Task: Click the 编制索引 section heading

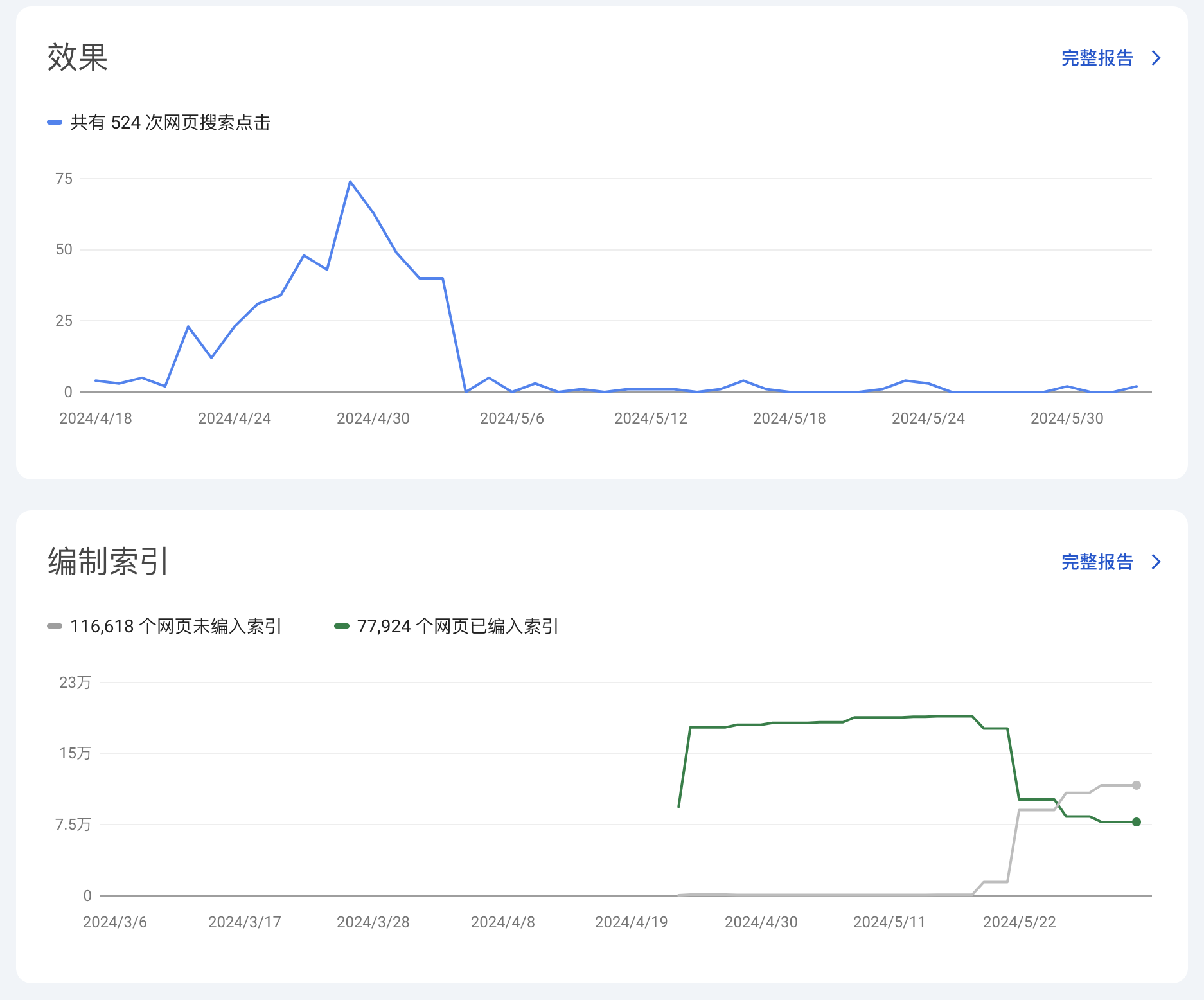Action: coord(109,562)
